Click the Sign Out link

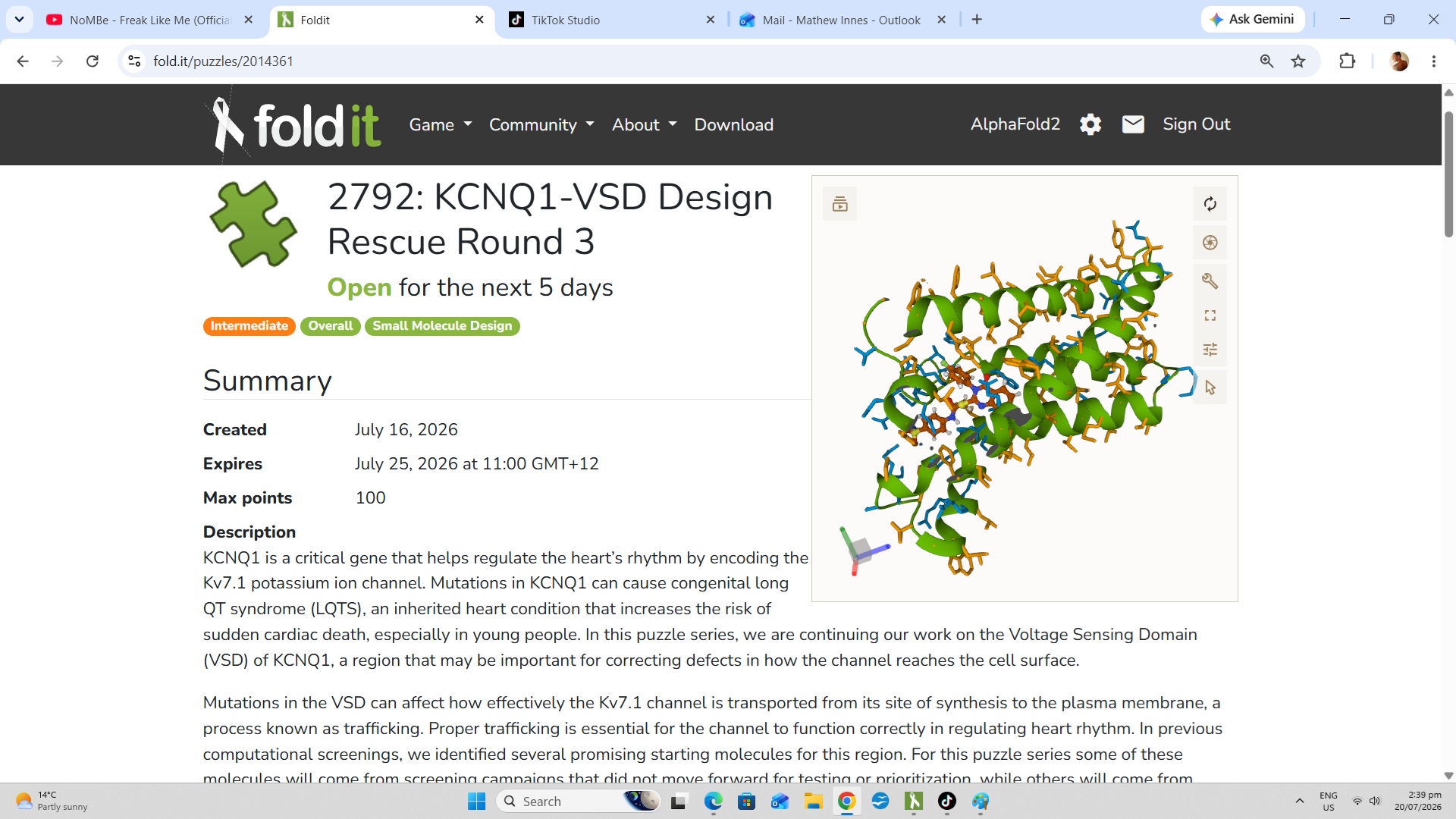pyautogui.click(x=1196, y=124)
